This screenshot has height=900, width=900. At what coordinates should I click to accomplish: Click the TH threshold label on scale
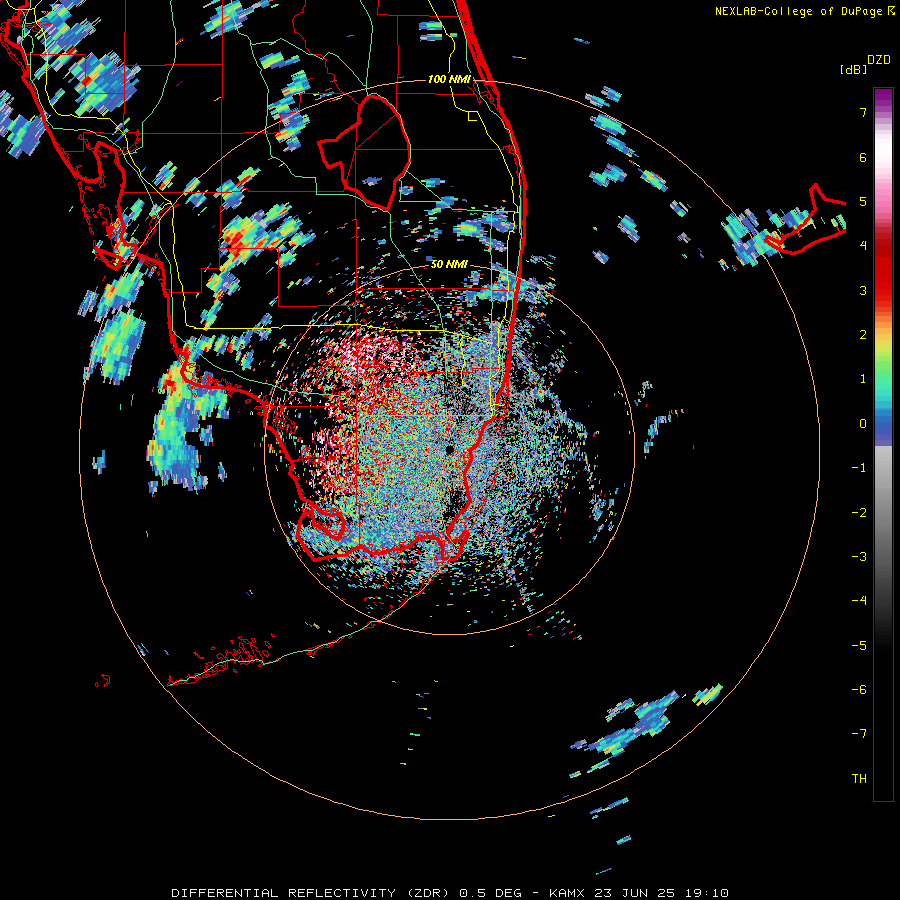click(x=859, y=779)
